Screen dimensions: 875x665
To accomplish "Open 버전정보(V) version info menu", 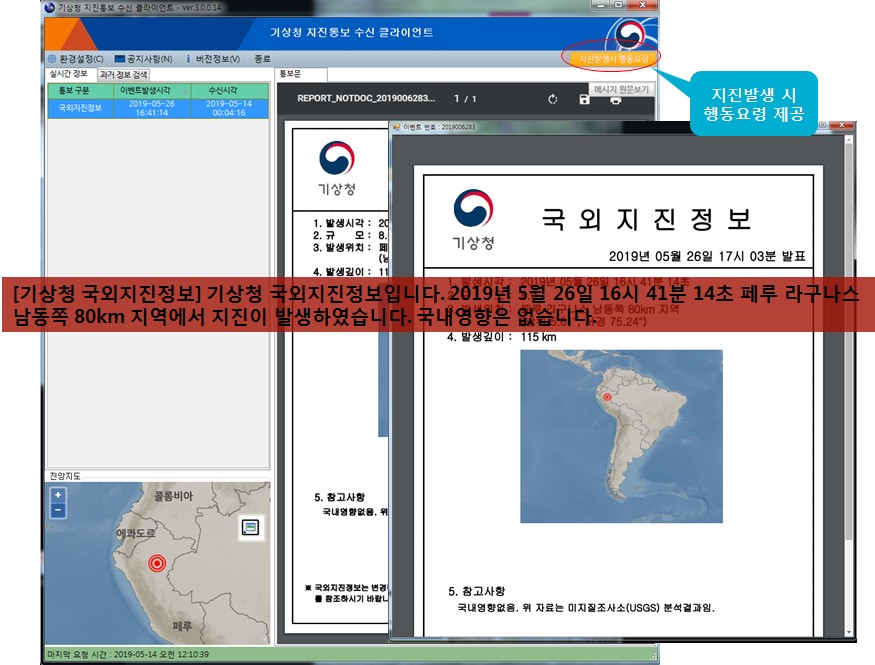I will point(213,59).
